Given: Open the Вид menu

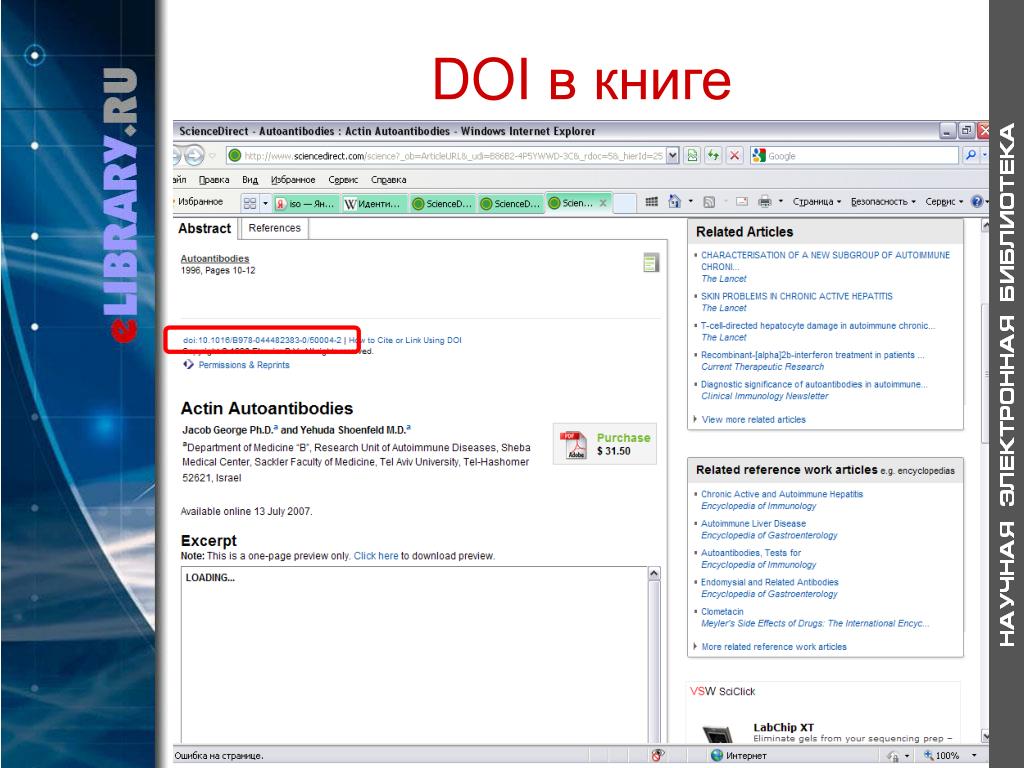Looking at the screenshot, I should [250, 180].
